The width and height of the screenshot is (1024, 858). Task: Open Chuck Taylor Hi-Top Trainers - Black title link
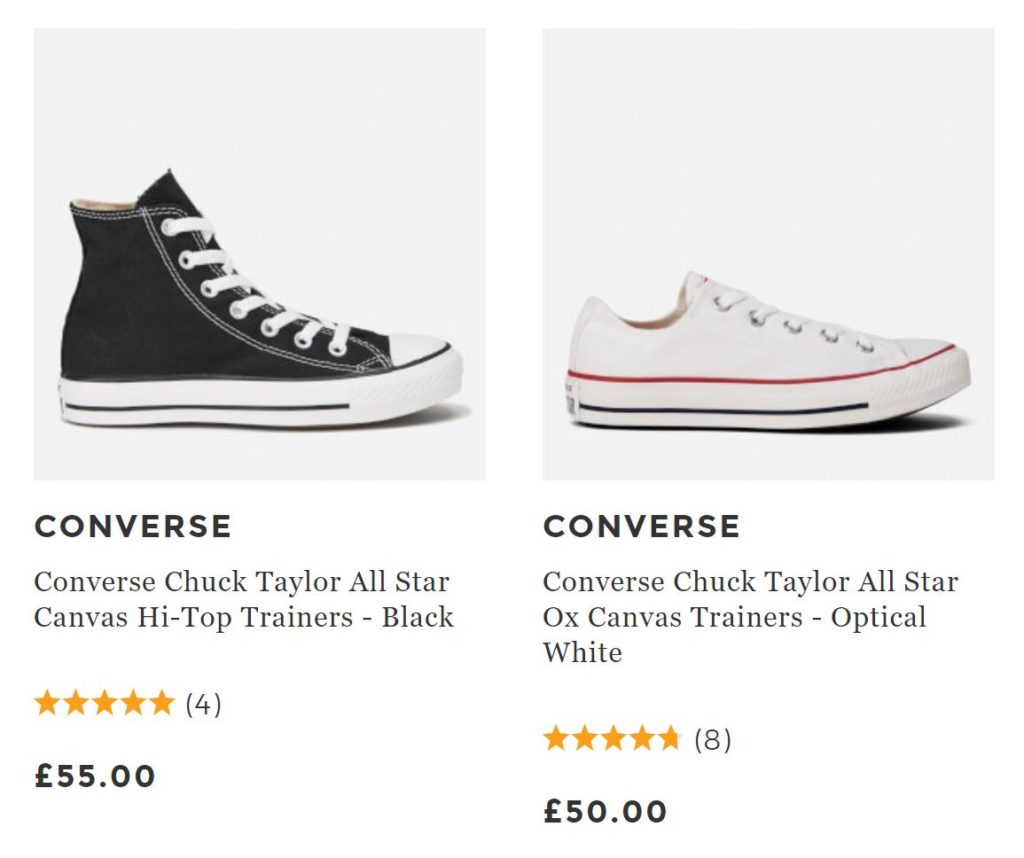click(x=243, y=599)
